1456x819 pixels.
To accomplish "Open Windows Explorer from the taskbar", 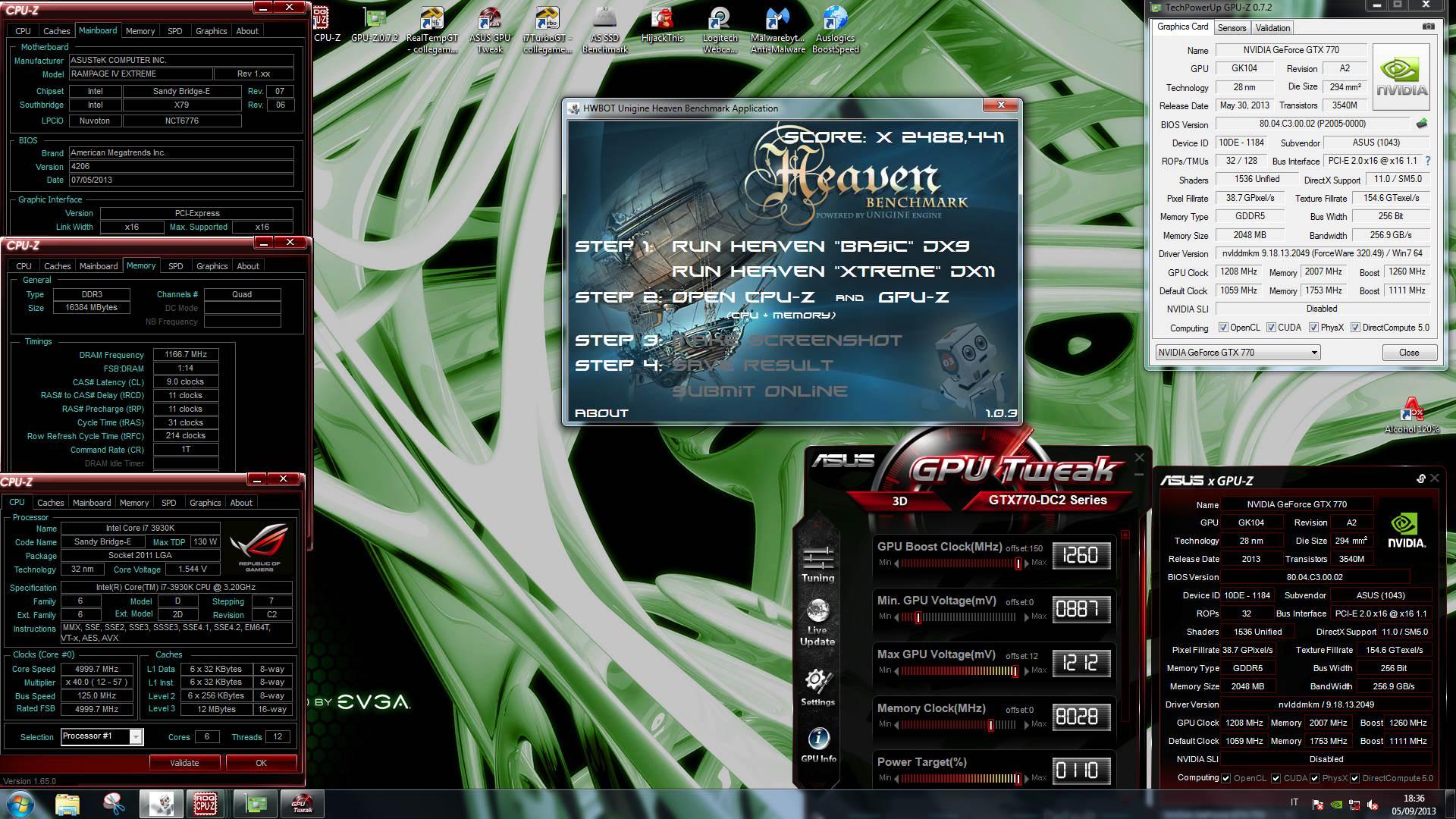I will 67,804.
